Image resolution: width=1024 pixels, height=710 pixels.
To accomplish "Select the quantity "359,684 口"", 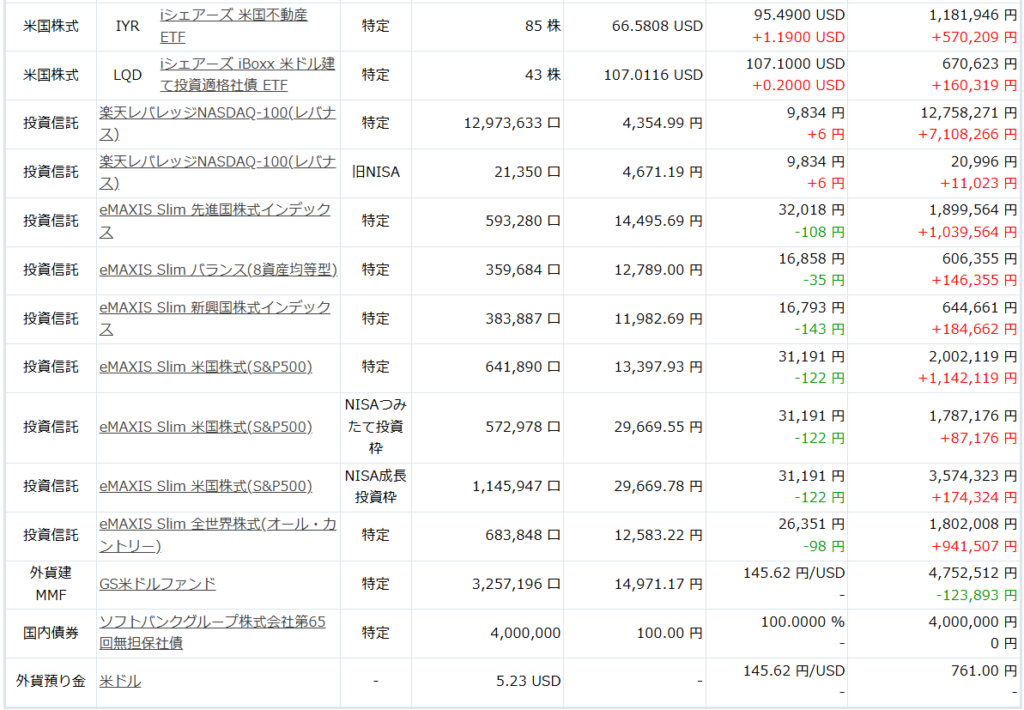I will coord(522,269).
